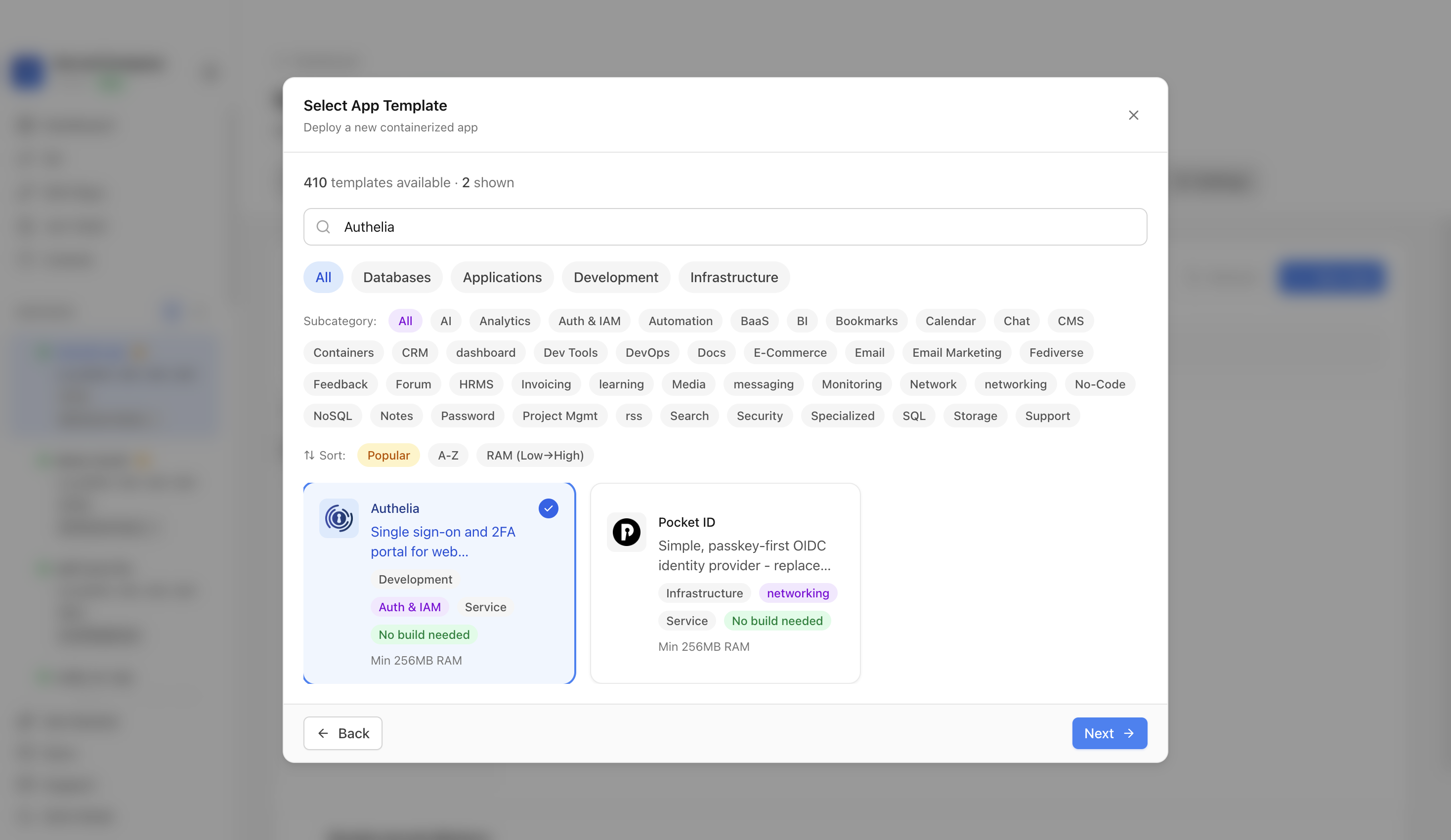The height and width of the screenshot is (840, 1451).
Task: Filter by No-Code subcategory
Action: 1100,384
